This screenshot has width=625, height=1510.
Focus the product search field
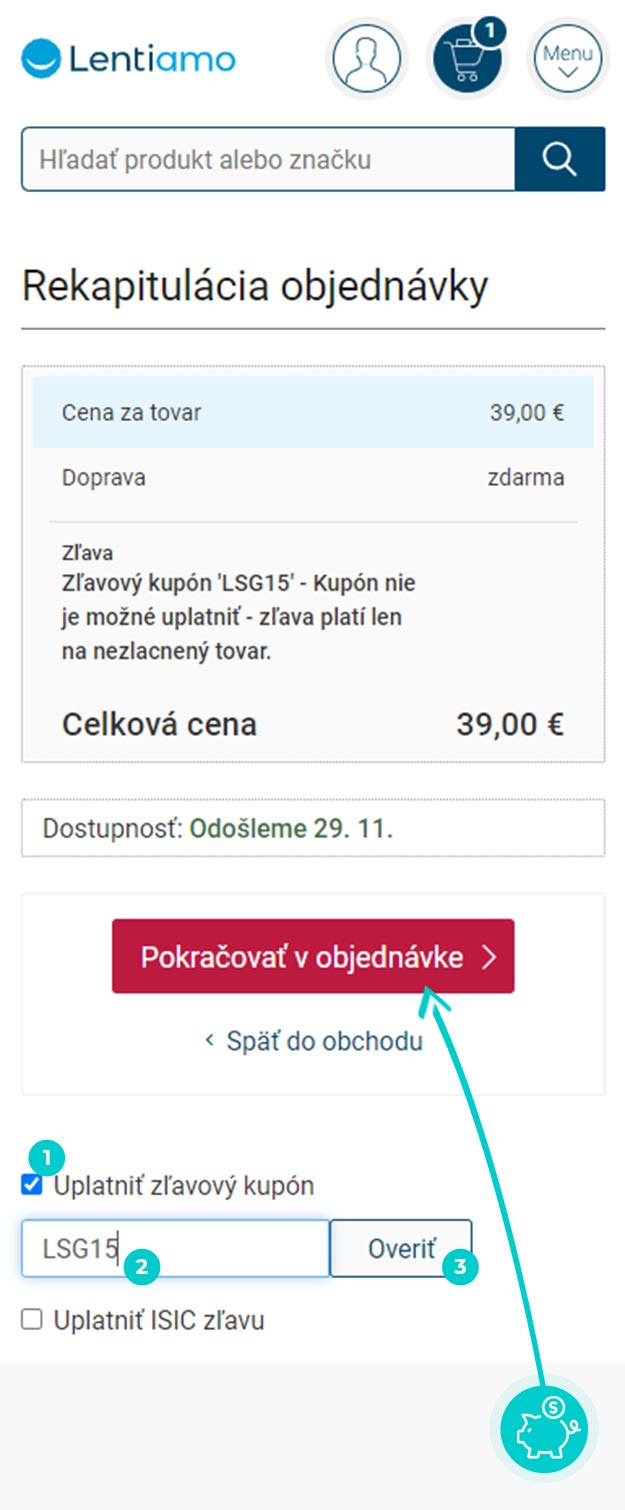click(x=268, y=158)
